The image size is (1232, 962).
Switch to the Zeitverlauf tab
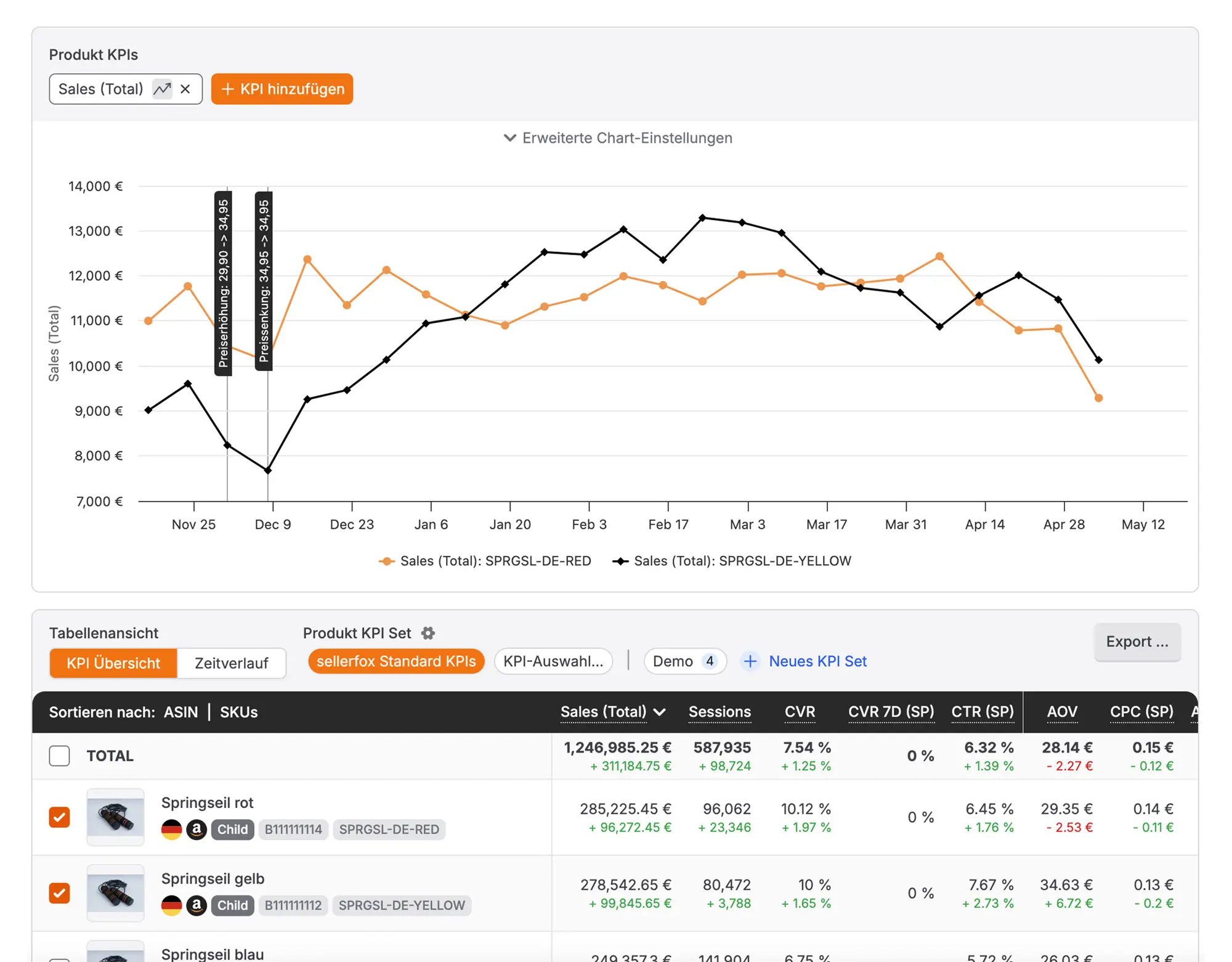tap(231, 663)
